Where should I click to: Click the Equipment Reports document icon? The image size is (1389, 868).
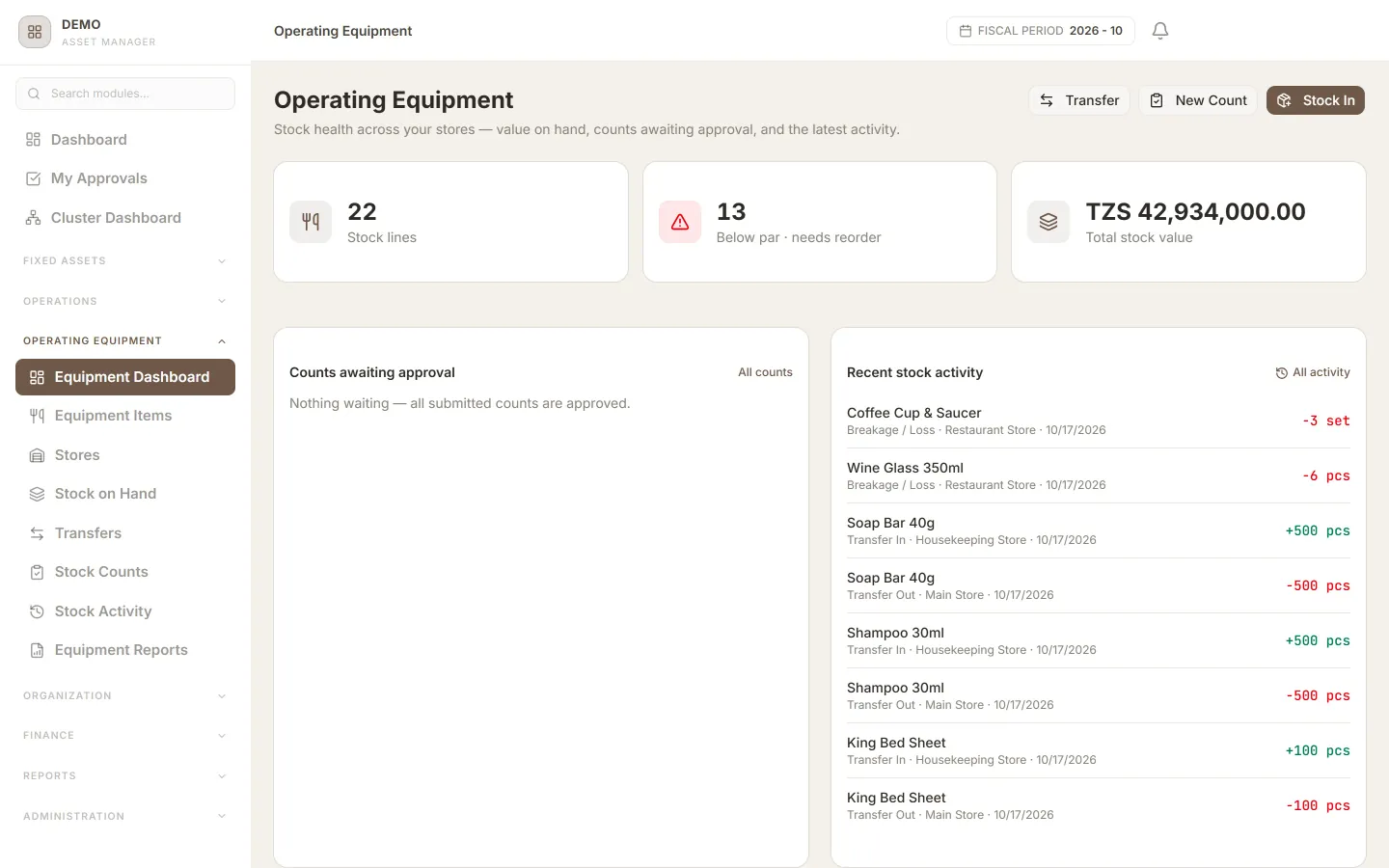37,650
